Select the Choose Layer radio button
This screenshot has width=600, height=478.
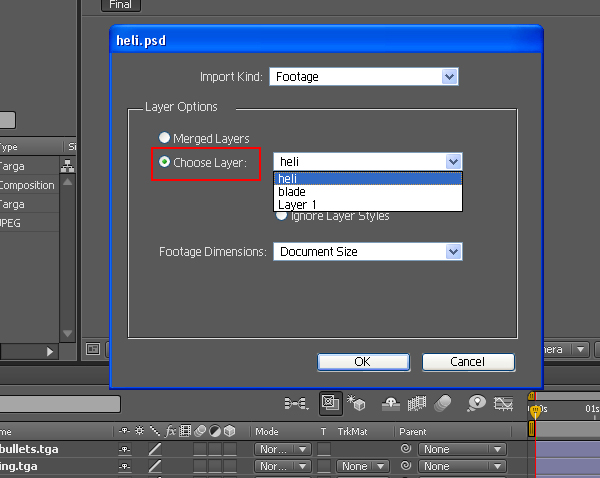165,162
